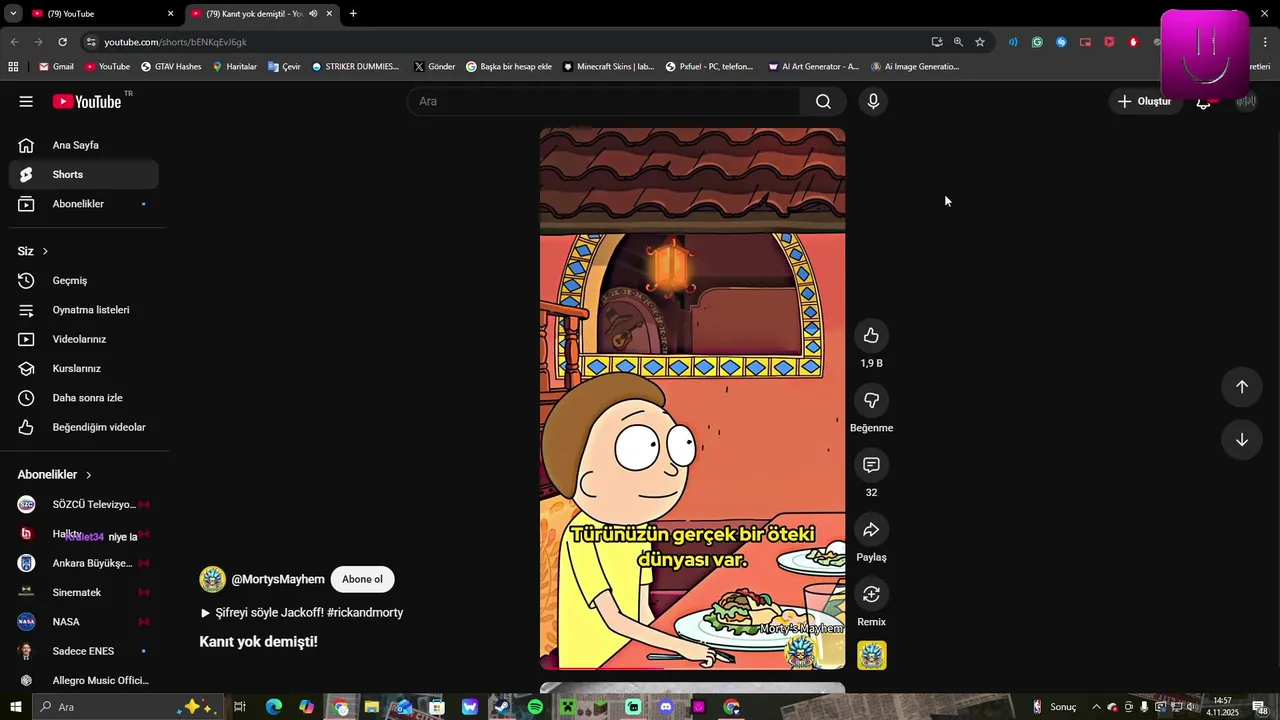
Task: Open Videolarınız
Action: pyautogui.click(x=84, y=339)
